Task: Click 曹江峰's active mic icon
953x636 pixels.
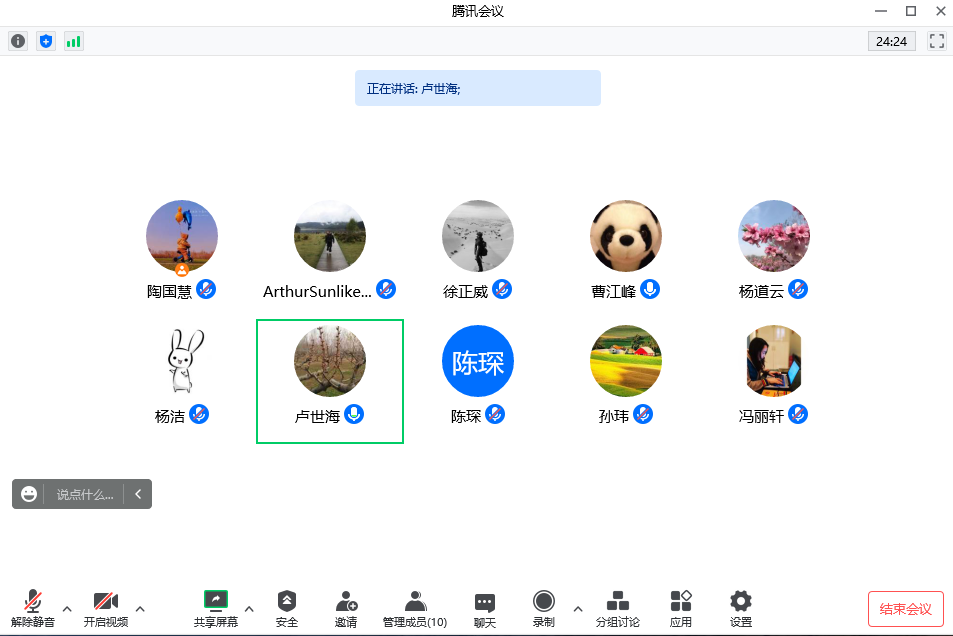Action: click(650, 289)
